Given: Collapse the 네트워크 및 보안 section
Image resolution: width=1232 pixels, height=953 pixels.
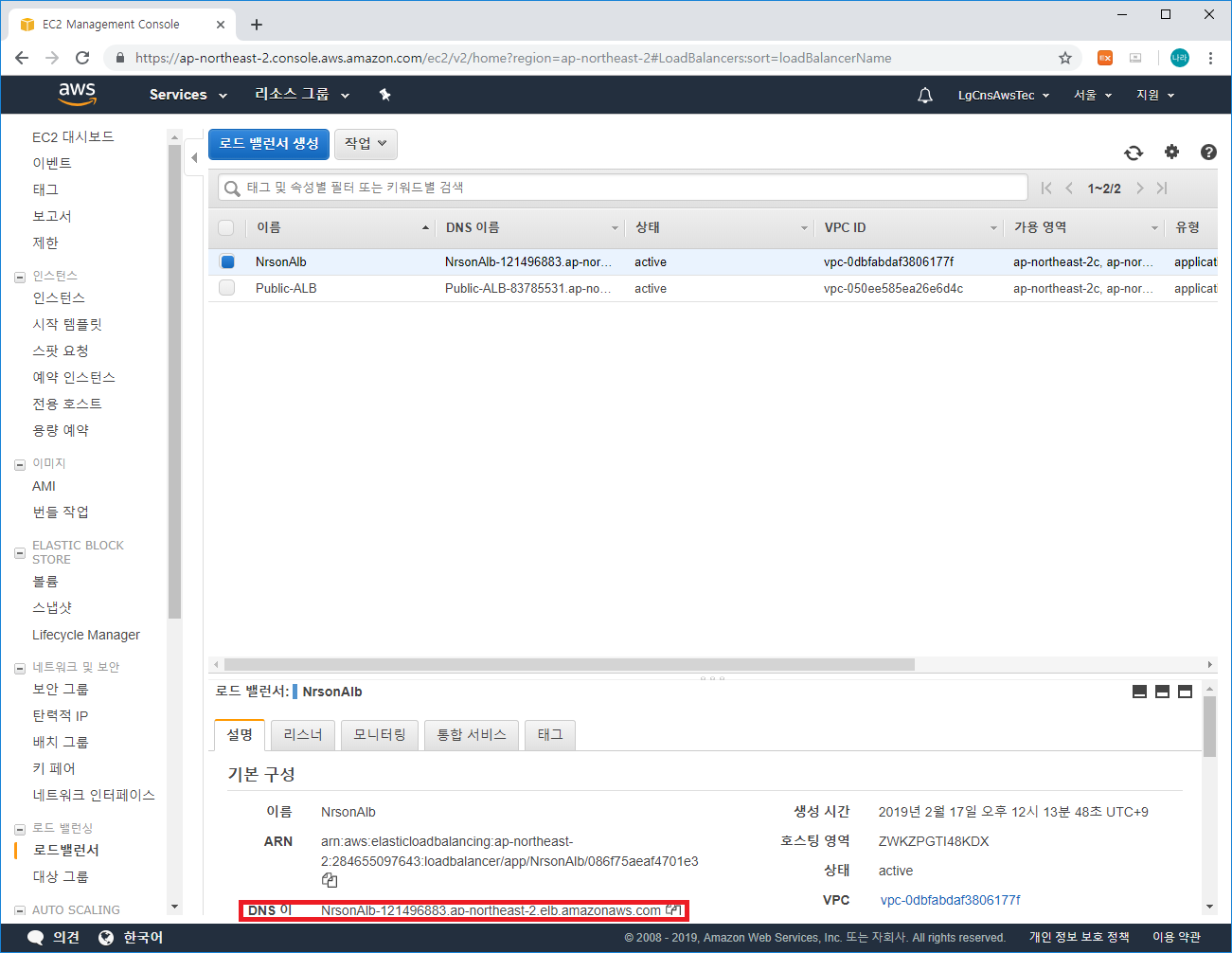Looking at the screenshot, I should pyautogui.click(x=20, y=668).
